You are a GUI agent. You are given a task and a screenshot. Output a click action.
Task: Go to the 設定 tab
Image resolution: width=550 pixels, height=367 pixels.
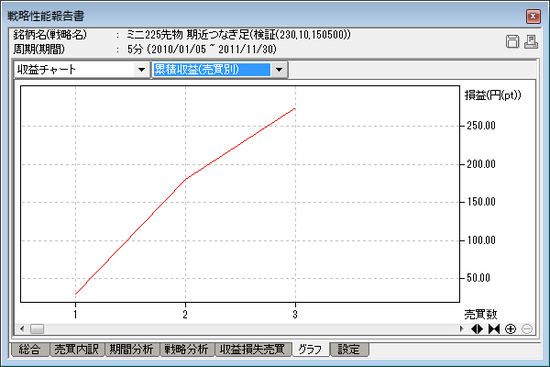point(349,349)
